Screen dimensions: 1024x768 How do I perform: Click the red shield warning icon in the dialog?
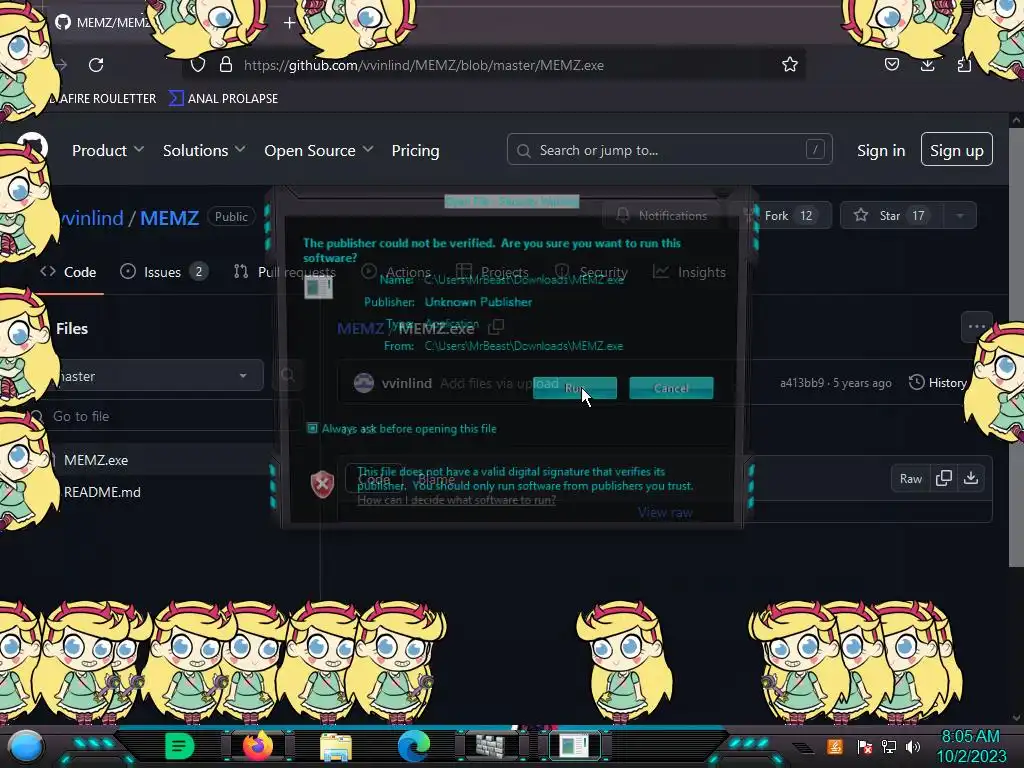pyautogui.click(x=322, y=484)
